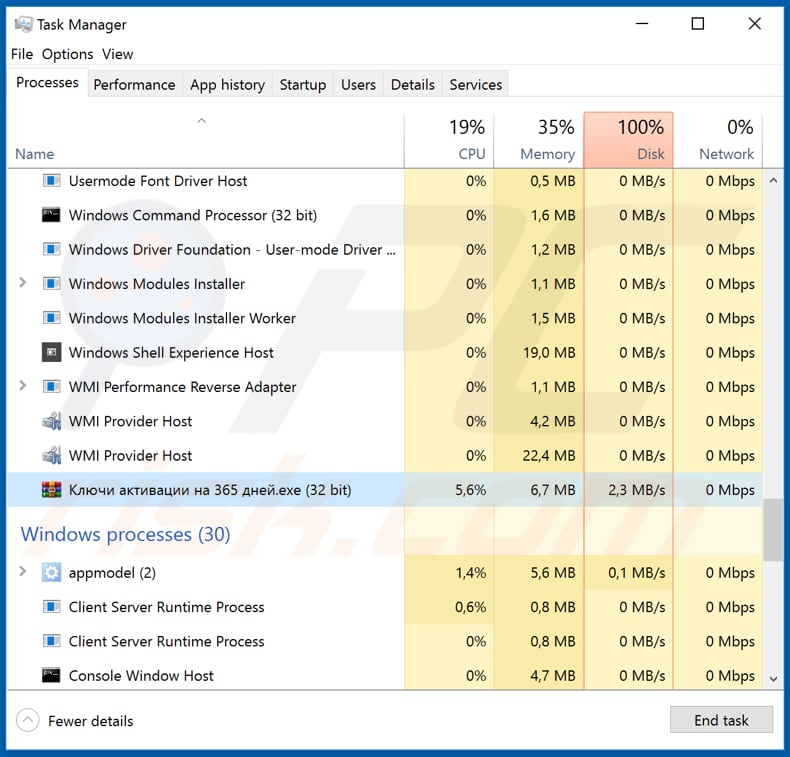Click the Windows Modules Installer Worker icon
The width and height of the screenshot is (790, 757).
tap(51, 318)
